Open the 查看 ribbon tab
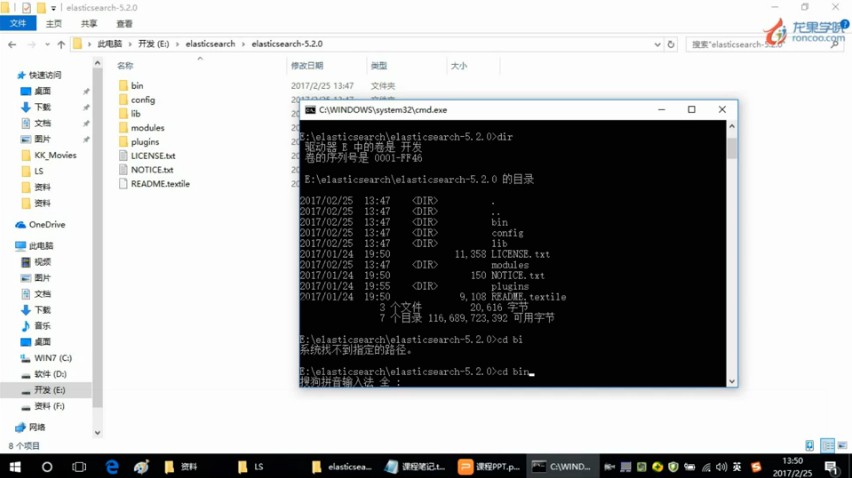The height and width of the screenshot is (478, 852). [124, 23]
